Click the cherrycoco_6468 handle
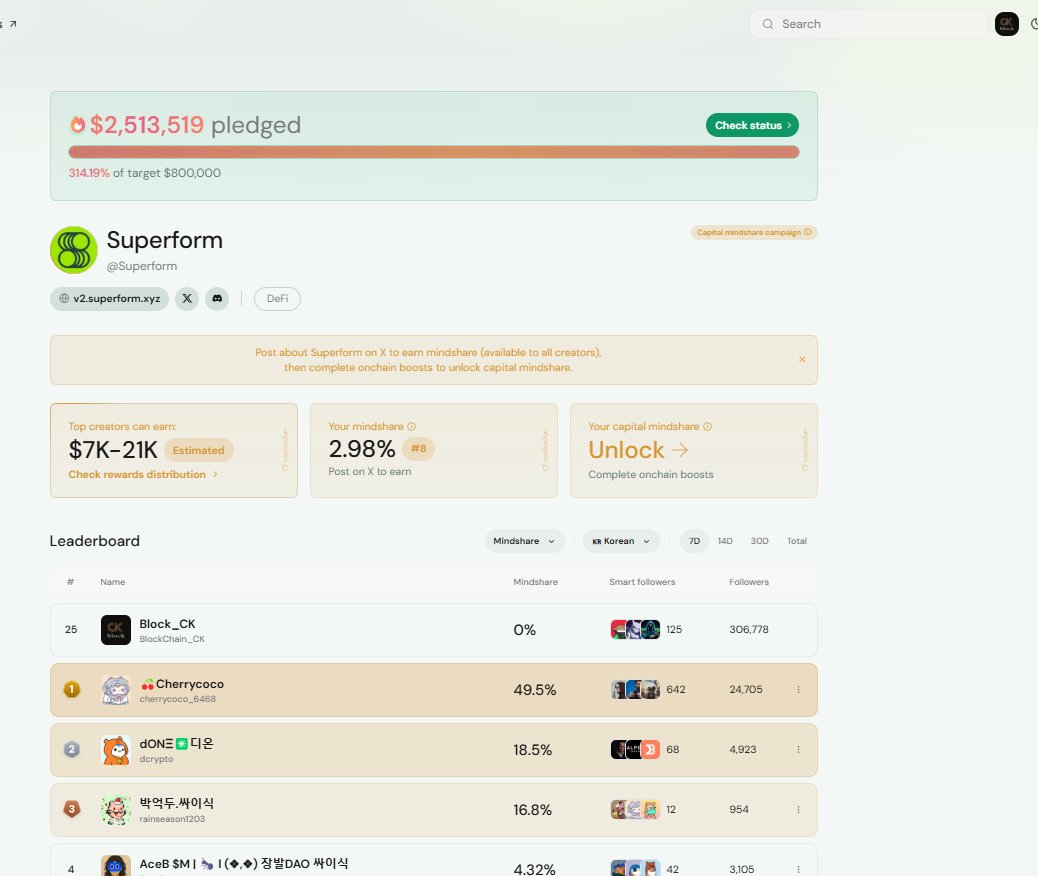 (177, 699)
